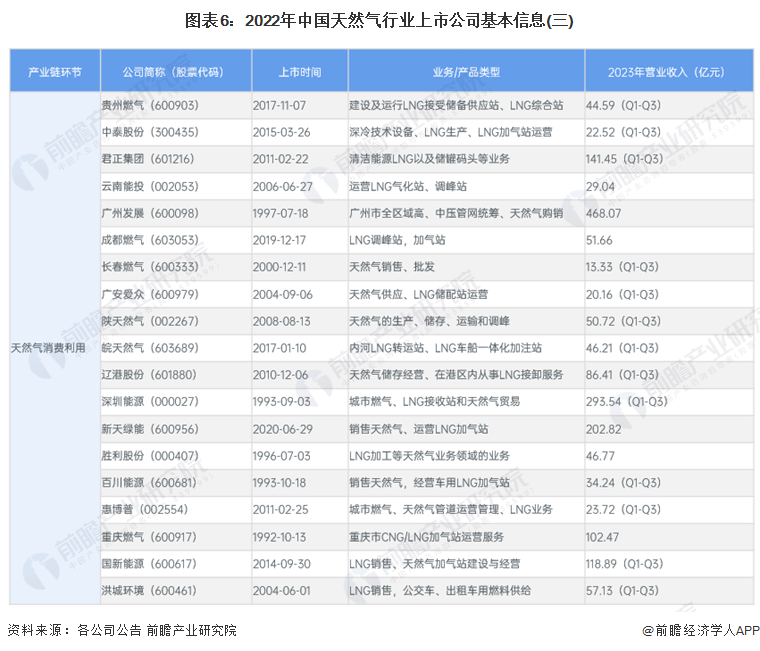
Task: Click company 洪城环境 (600461)
Action: (149, 590)
